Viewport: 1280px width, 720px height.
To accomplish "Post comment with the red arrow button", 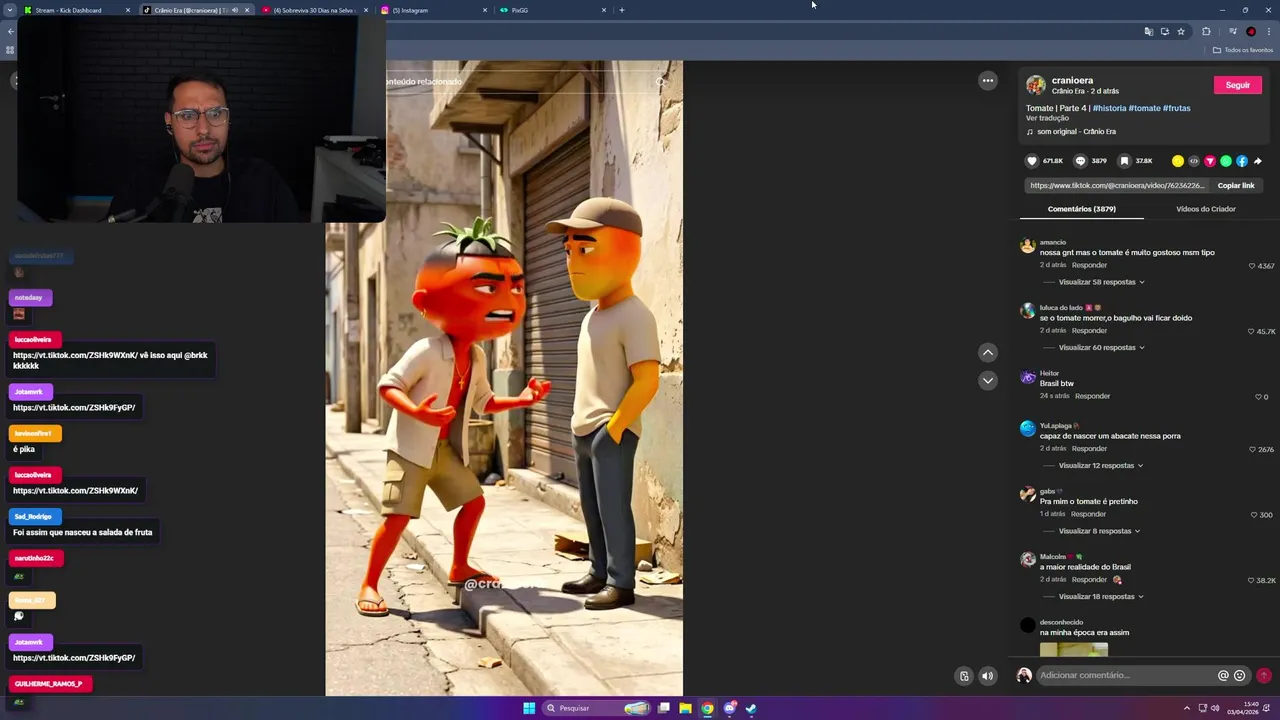I will pos(1264,675).
